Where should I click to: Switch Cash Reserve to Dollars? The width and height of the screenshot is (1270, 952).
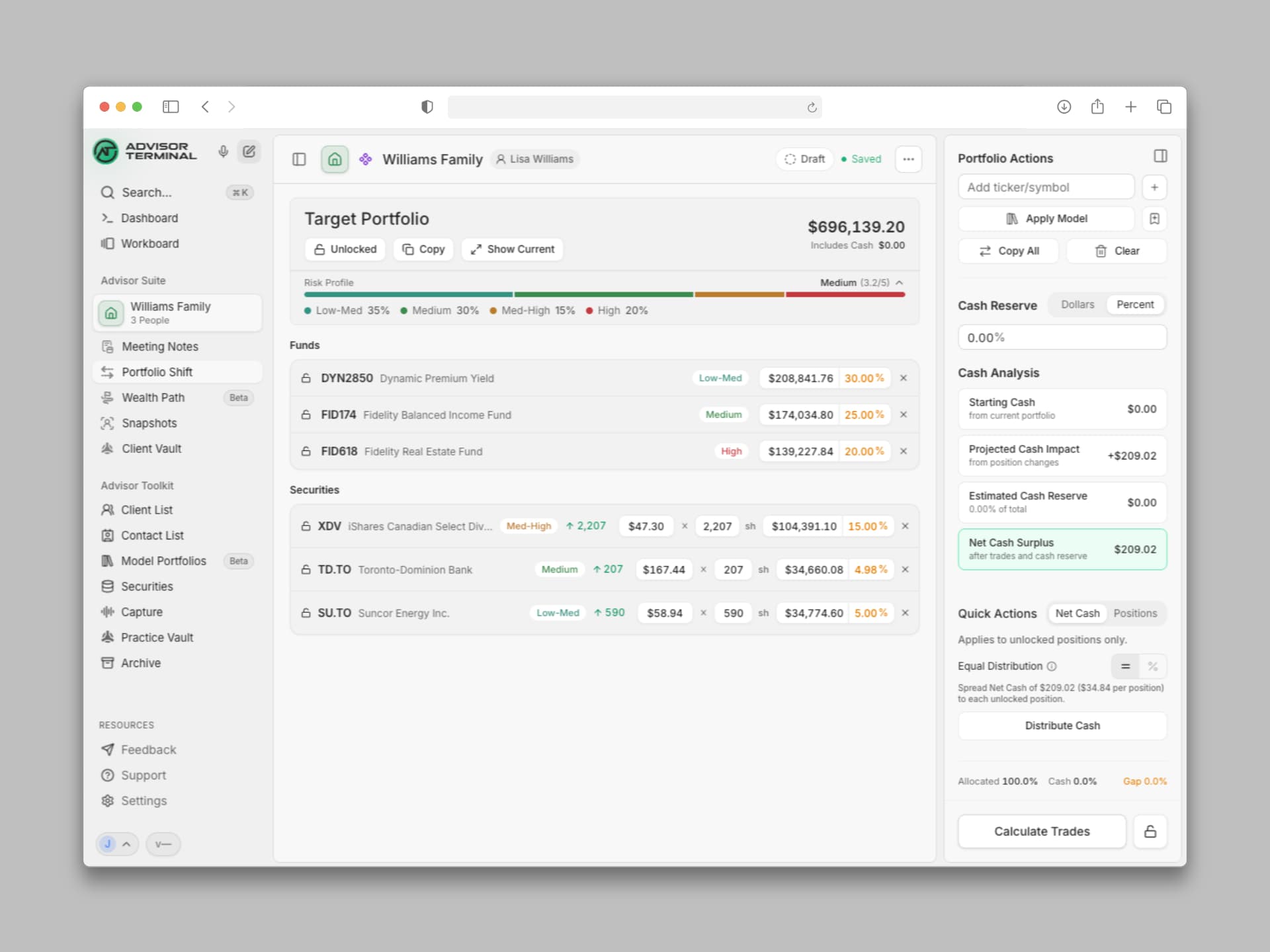[x=1078, y=304]
